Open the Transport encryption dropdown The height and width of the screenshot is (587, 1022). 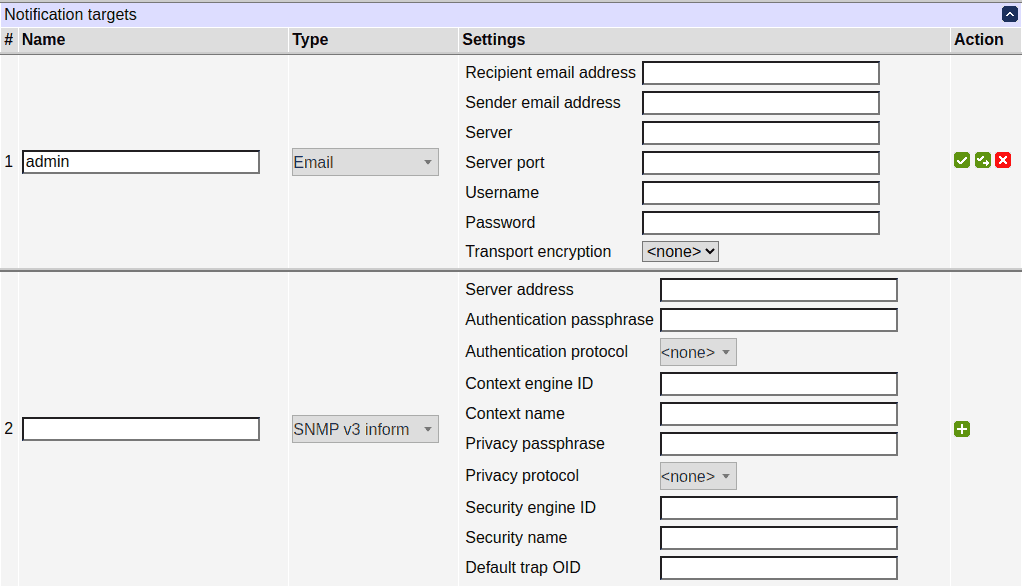pos(680,251)
